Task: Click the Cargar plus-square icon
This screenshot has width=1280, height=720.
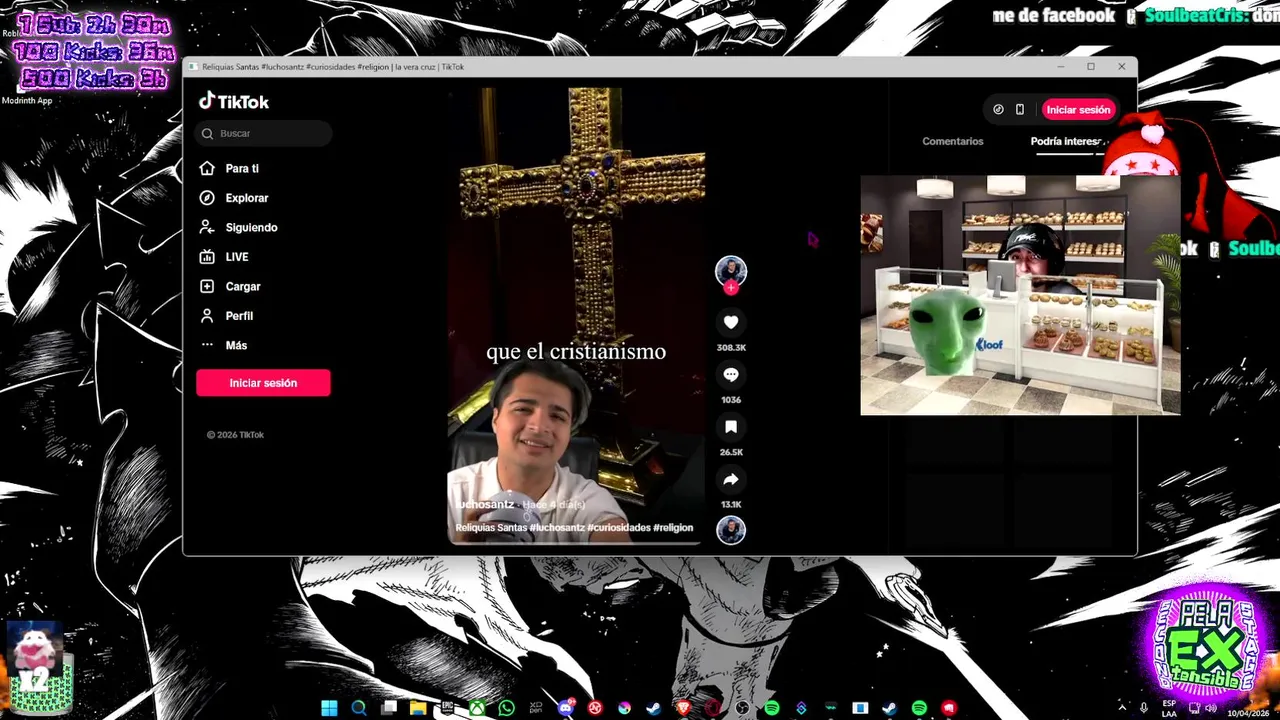Action: 207,286
